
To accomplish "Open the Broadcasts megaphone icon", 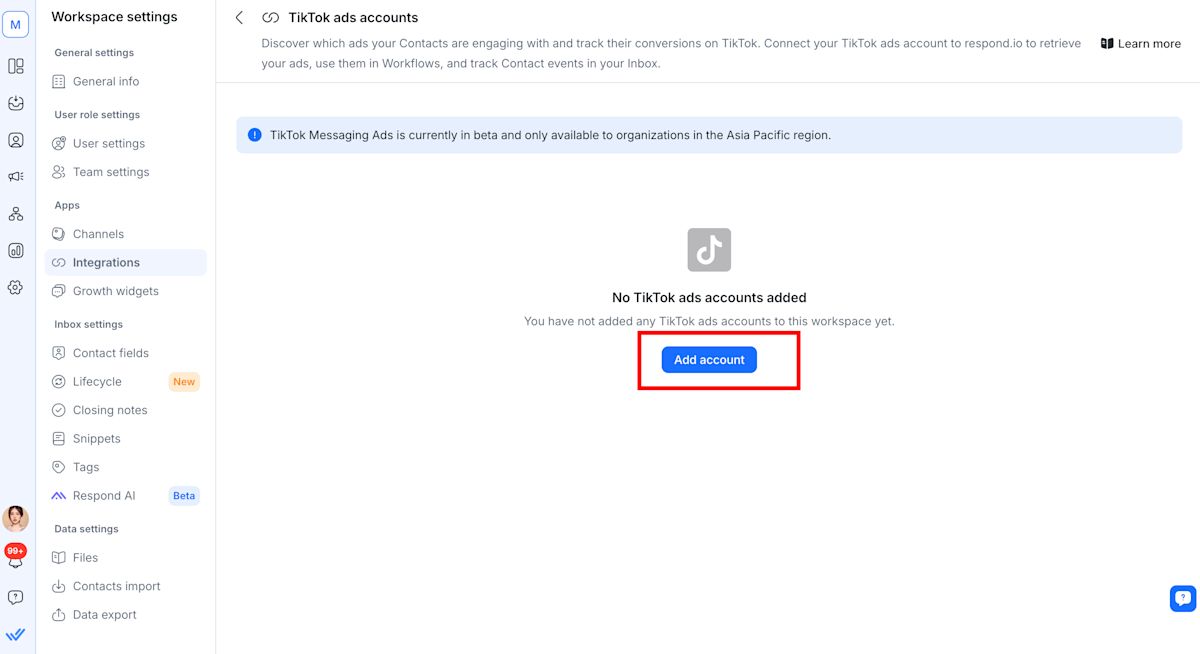I will [16, 177].
